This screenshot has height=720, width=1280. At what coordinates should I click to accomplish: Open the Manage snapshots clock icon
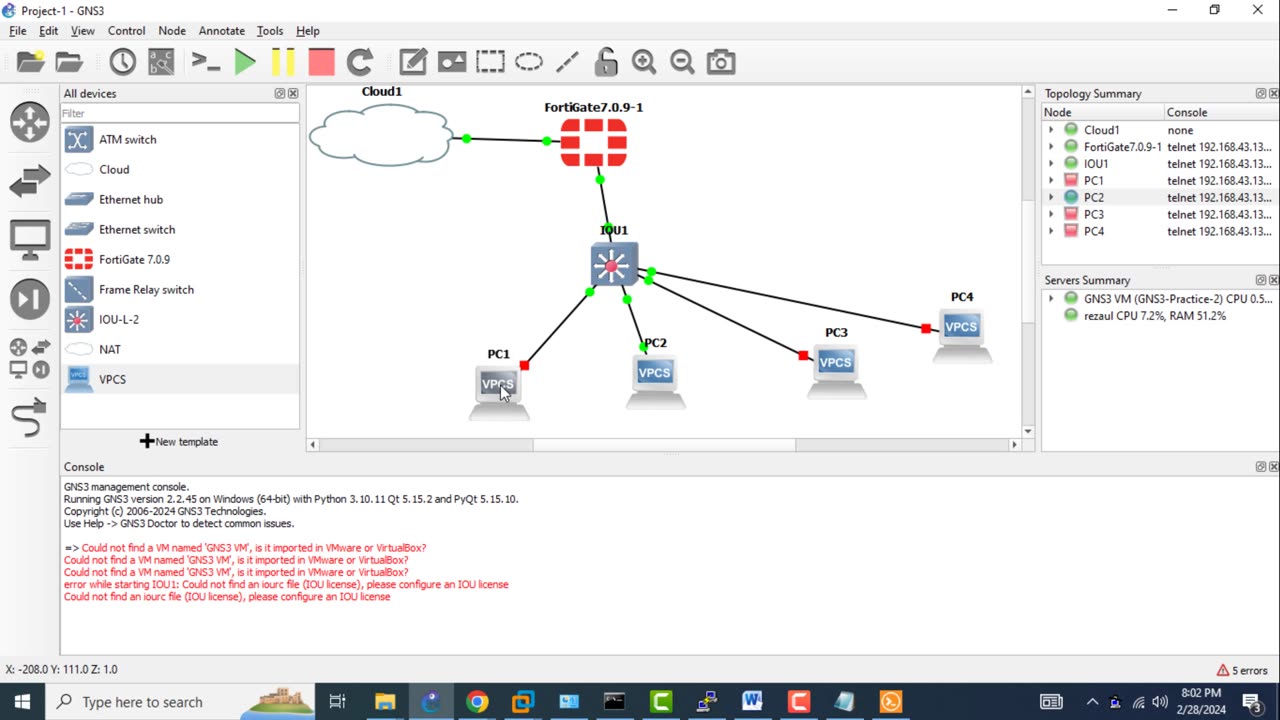[123, 62]
